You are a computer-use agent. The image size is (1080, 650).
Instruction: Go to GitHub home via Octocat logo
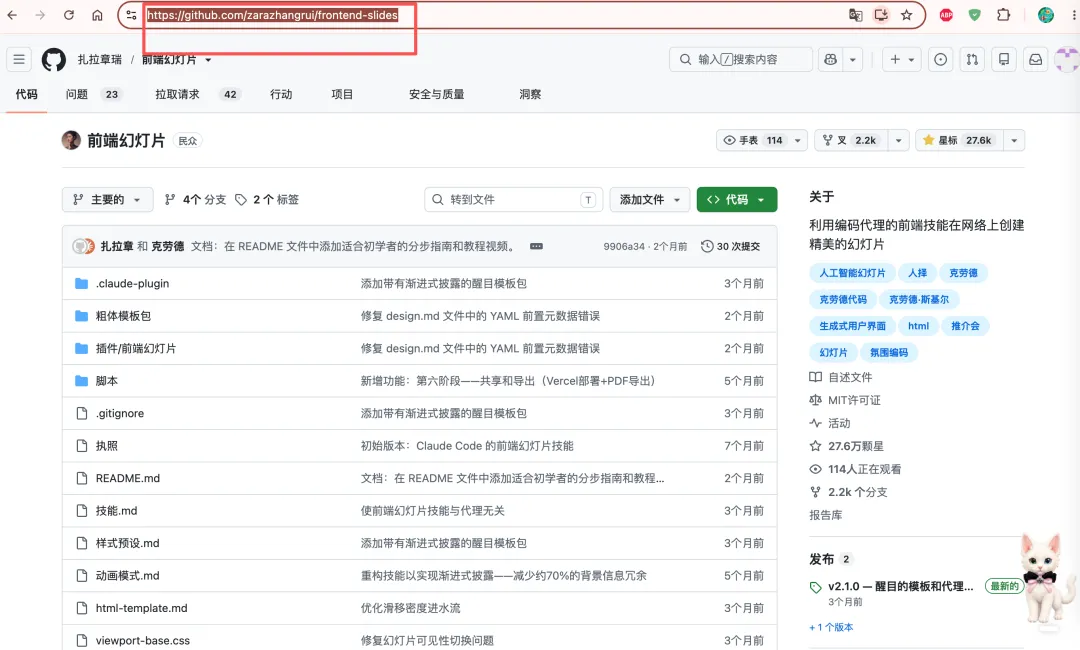pos(54,60)
